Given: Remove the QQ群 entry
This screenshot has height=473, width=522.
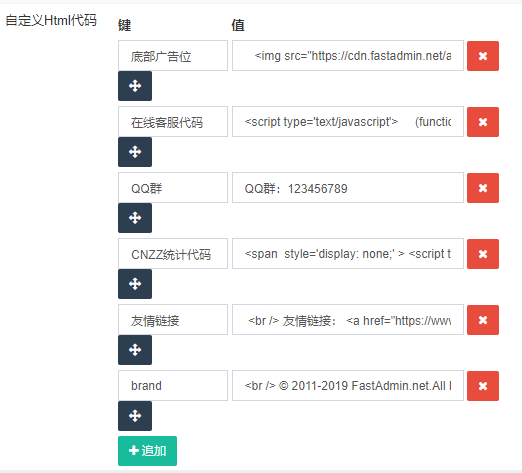Looking at the screenshot, I should [x=483, y=188].
